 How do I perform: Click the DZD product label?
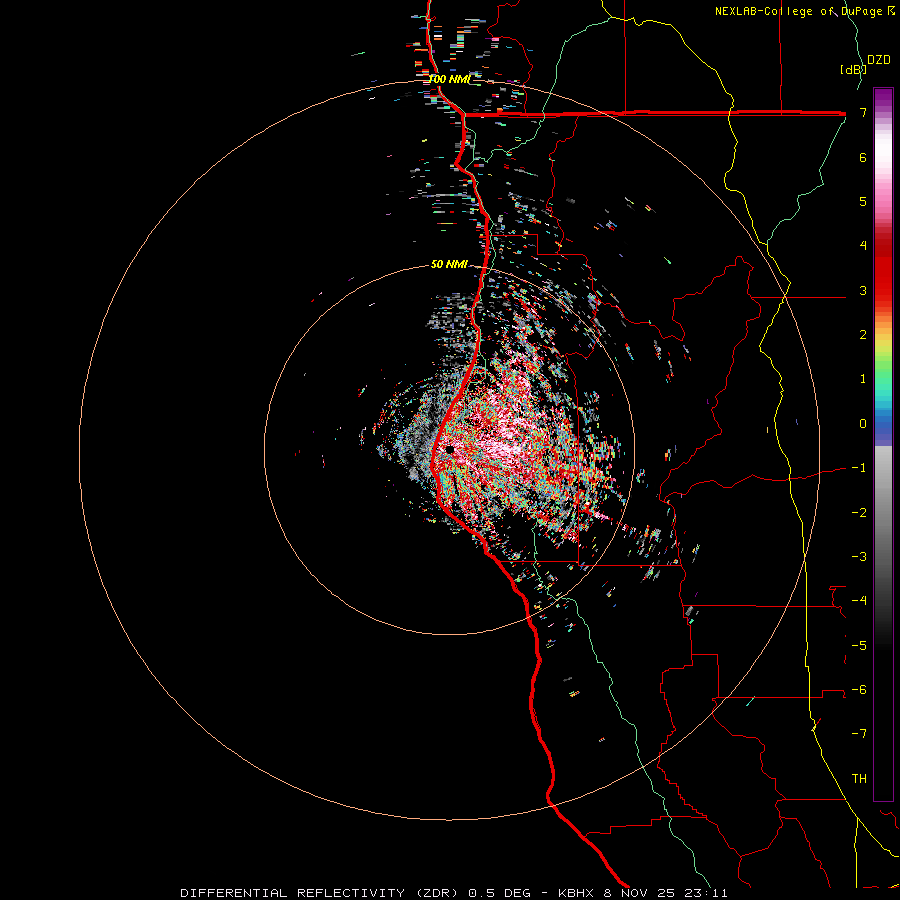coord(879,60)
